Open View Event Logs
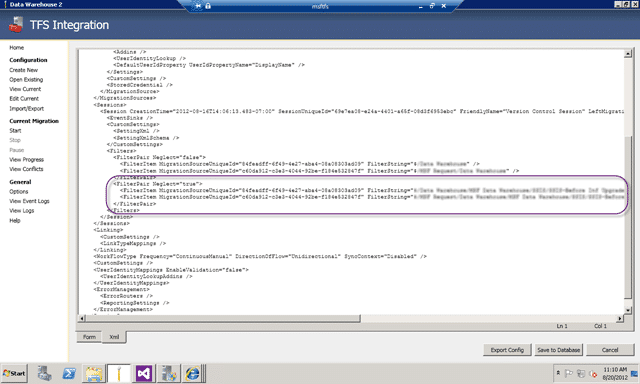 point(29,201)
